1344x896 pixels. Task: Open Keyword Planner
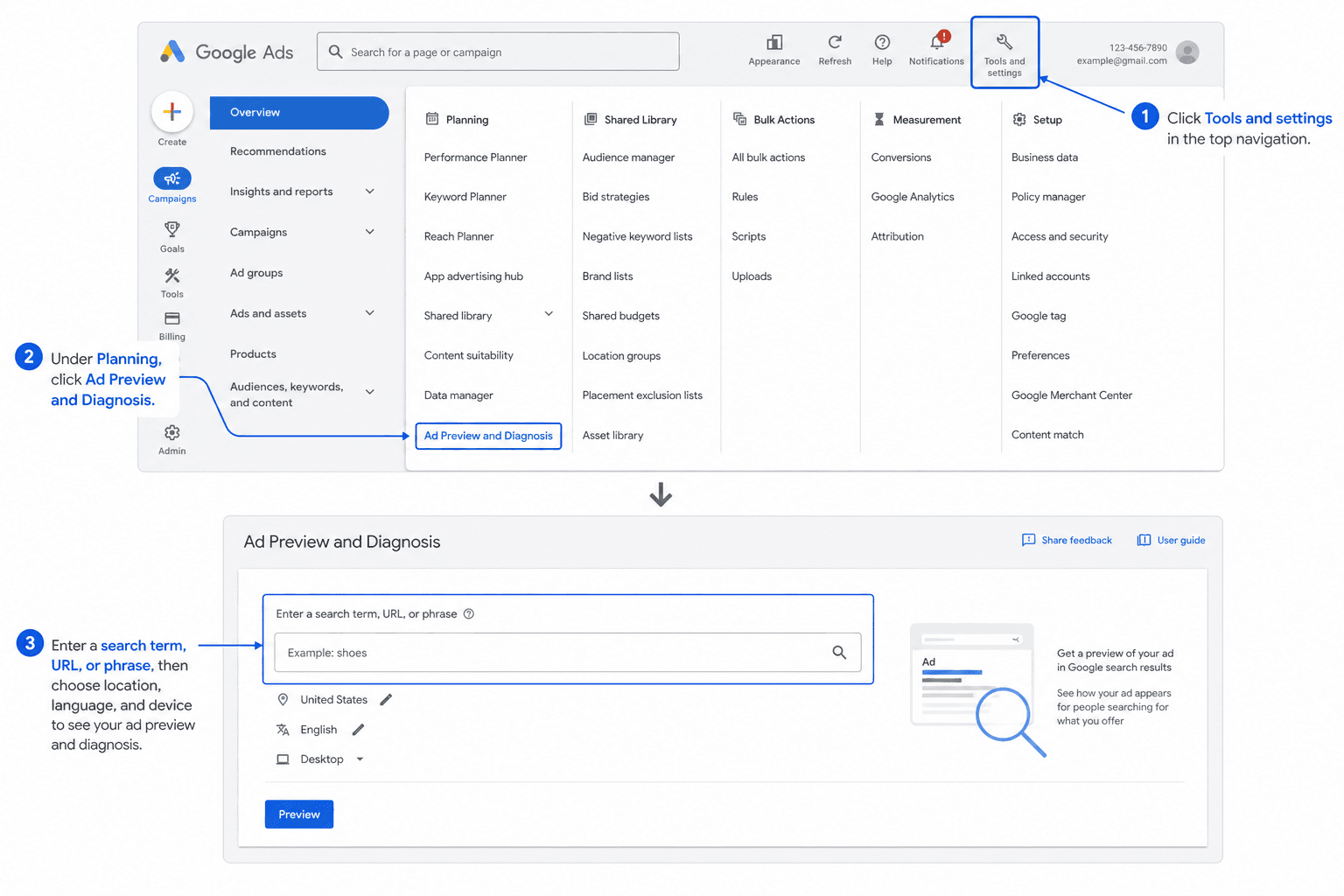point(465,197)
